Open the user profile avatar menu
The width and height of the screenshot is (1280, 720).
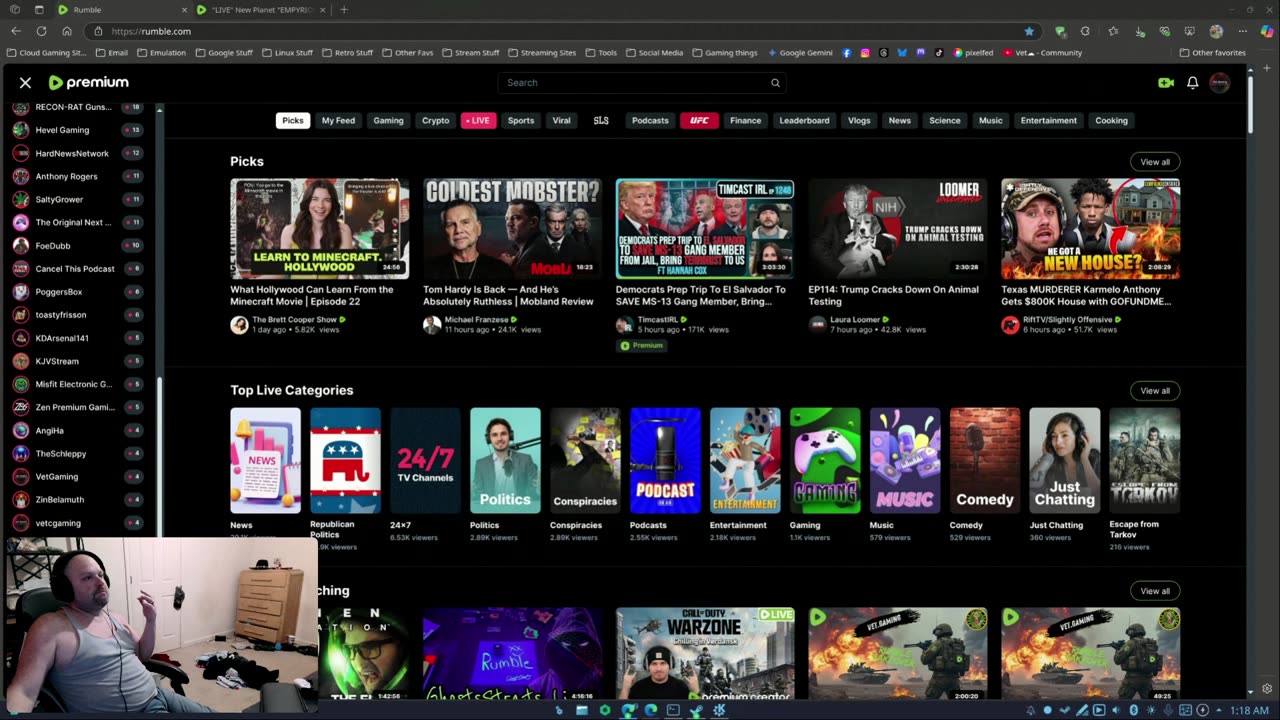[x=1219, y=83]
